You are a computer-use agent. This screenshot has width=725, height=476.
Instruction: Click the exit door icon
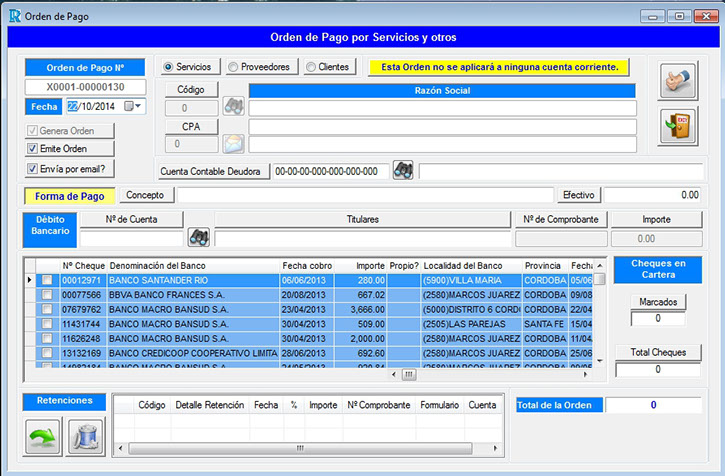pyautogui.click(x=679, y=126)
